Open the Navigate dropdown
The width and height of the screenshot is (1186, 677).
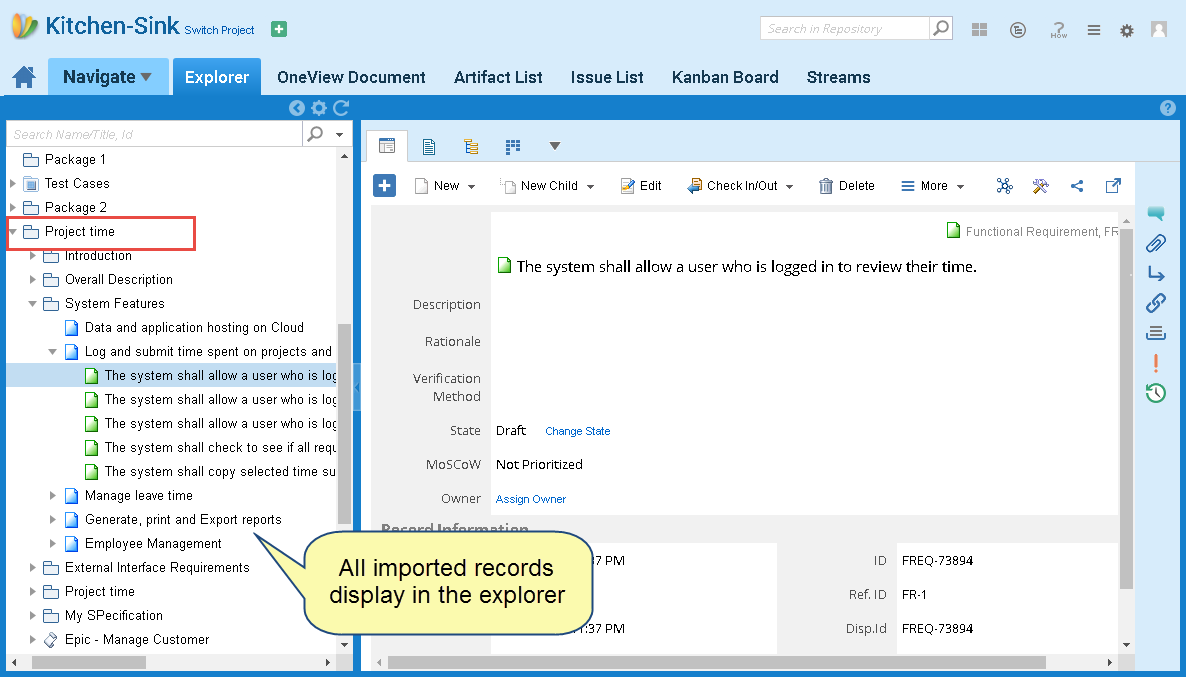pyautogui.click(x=107, y=77)
